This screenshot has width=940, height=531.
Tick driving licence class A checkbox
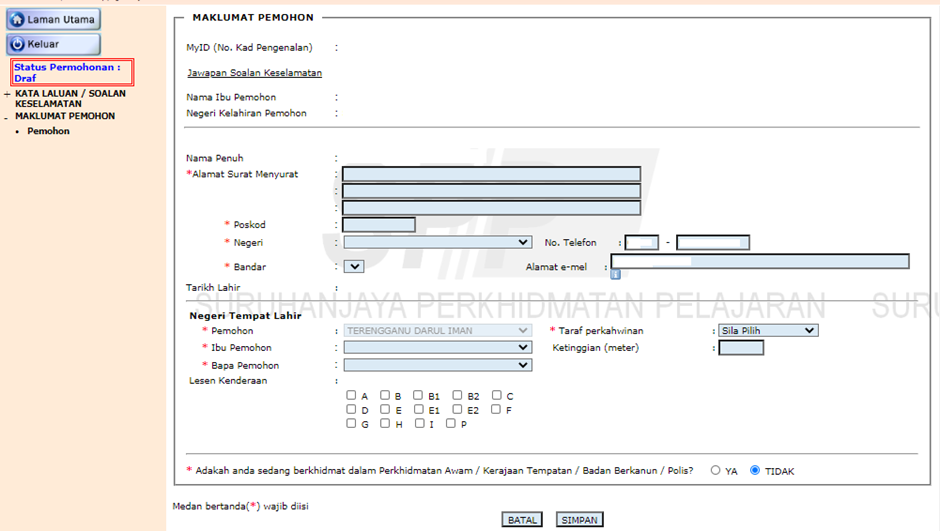351,396
